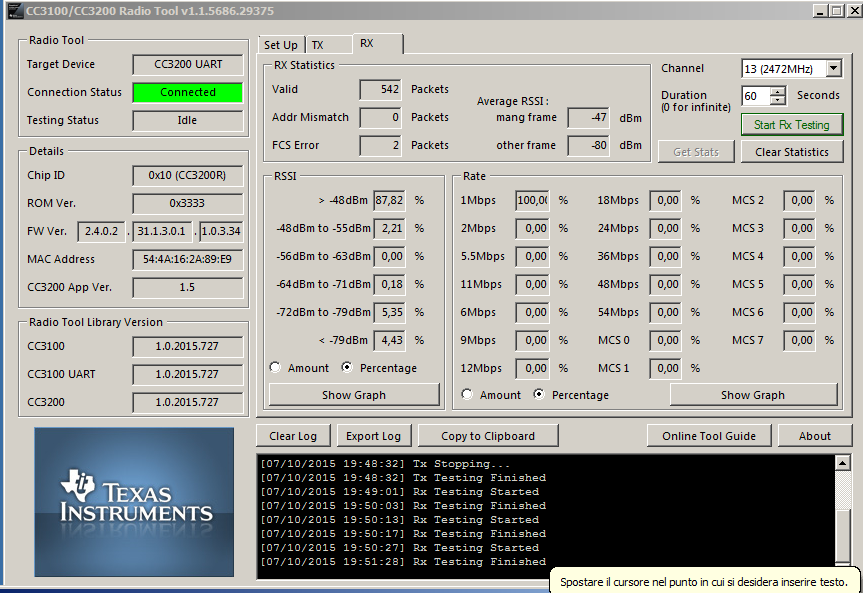Screen dimensions: 863x593
Task: Click the FW Ver. 31.1.3.0.1 field
Action: point(161,231)
